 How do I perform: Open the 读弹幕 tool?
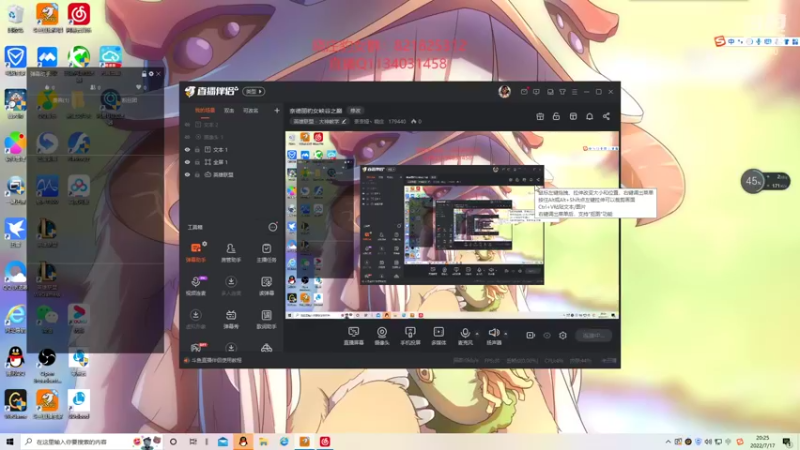click(x=266, y=286)
